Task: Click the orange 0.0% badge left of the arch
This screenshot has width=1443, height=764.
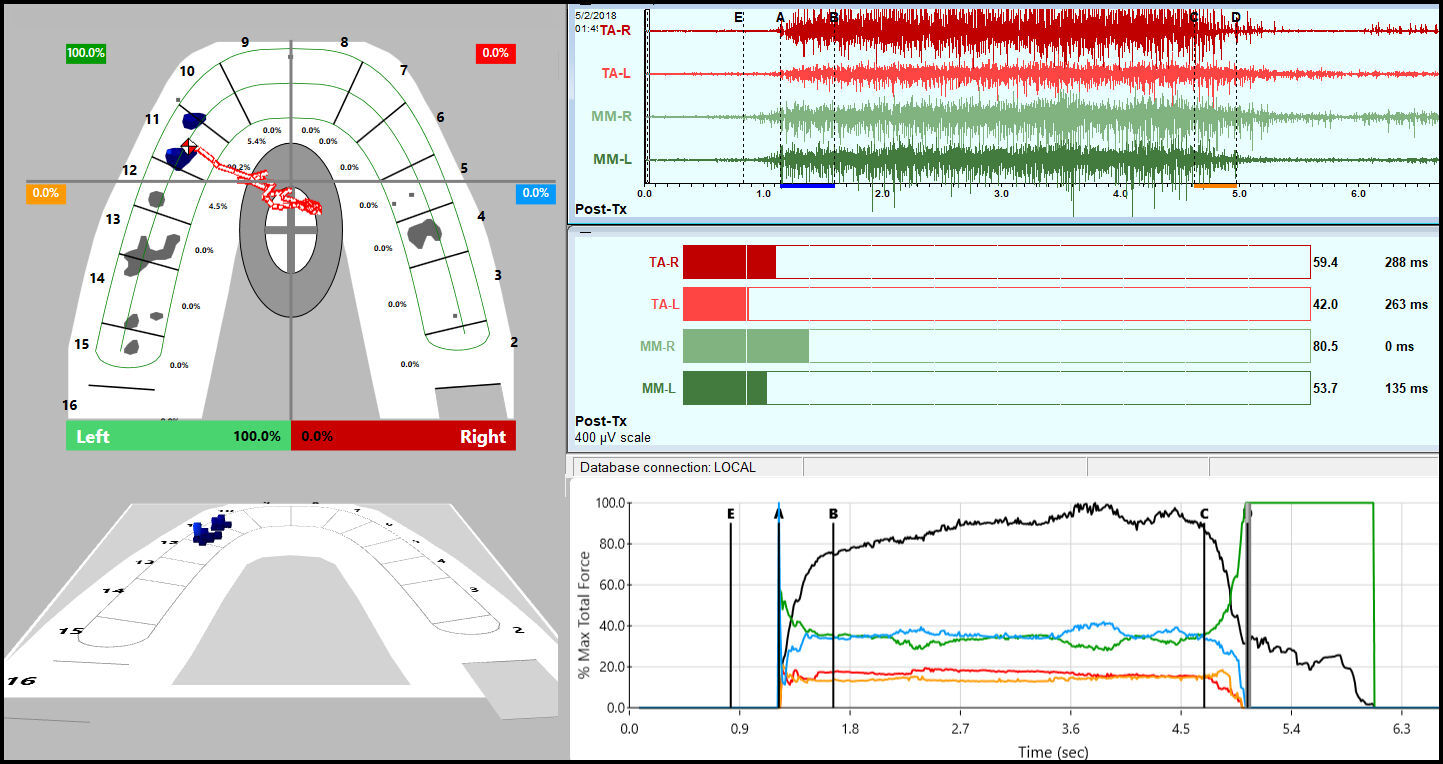Action: [46, 193]
